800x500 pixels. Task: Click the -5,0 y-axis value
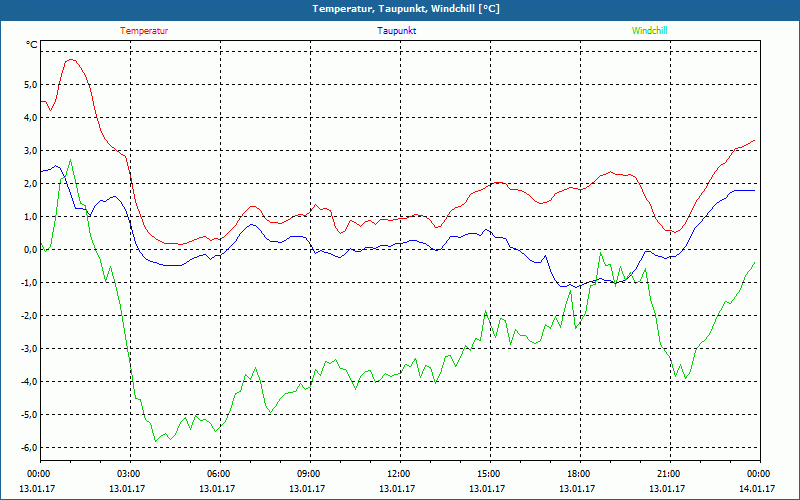tap(29, 415)
